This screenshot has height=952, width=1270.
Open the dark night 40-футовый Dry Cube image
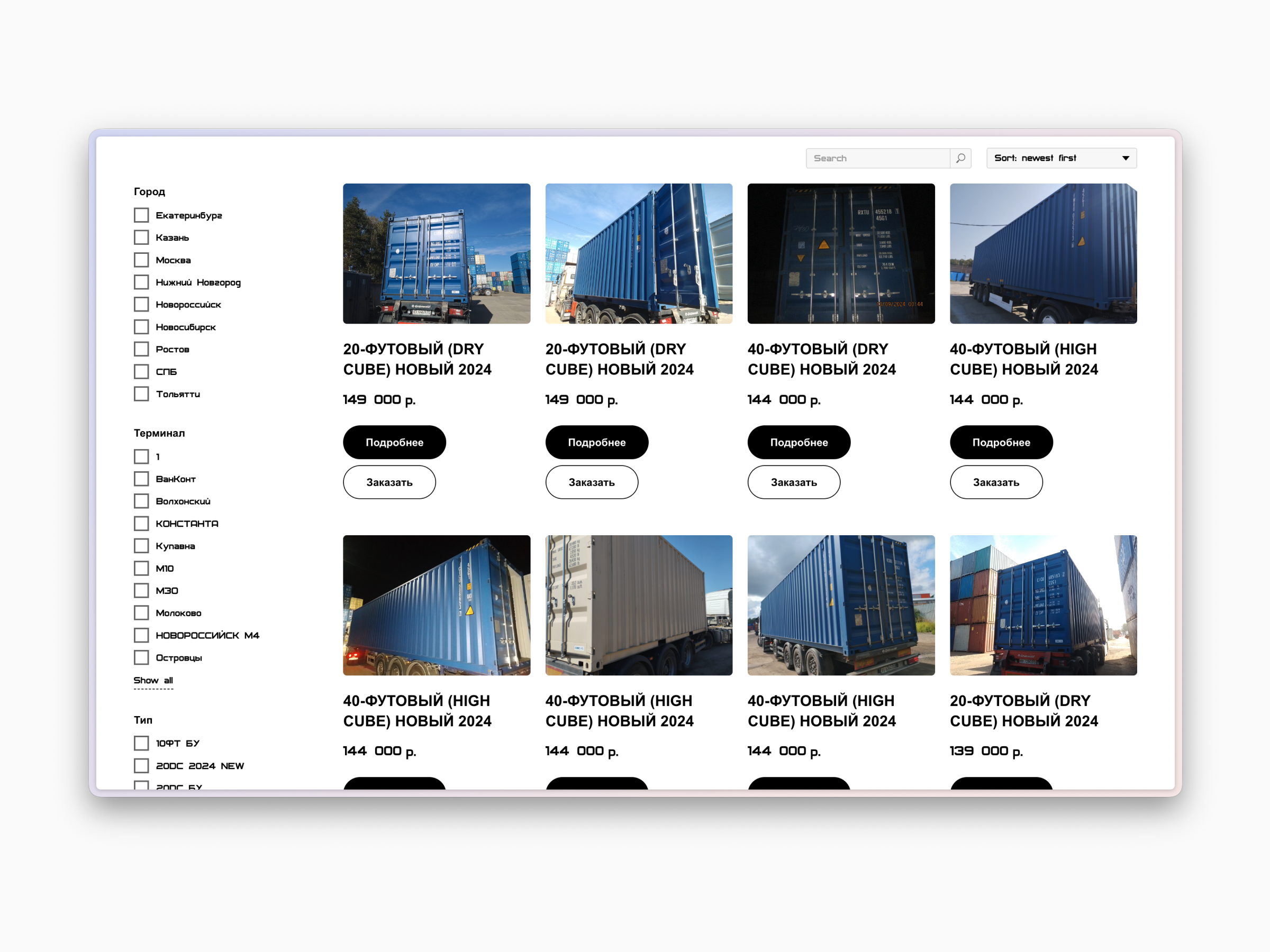pos(840,254)
